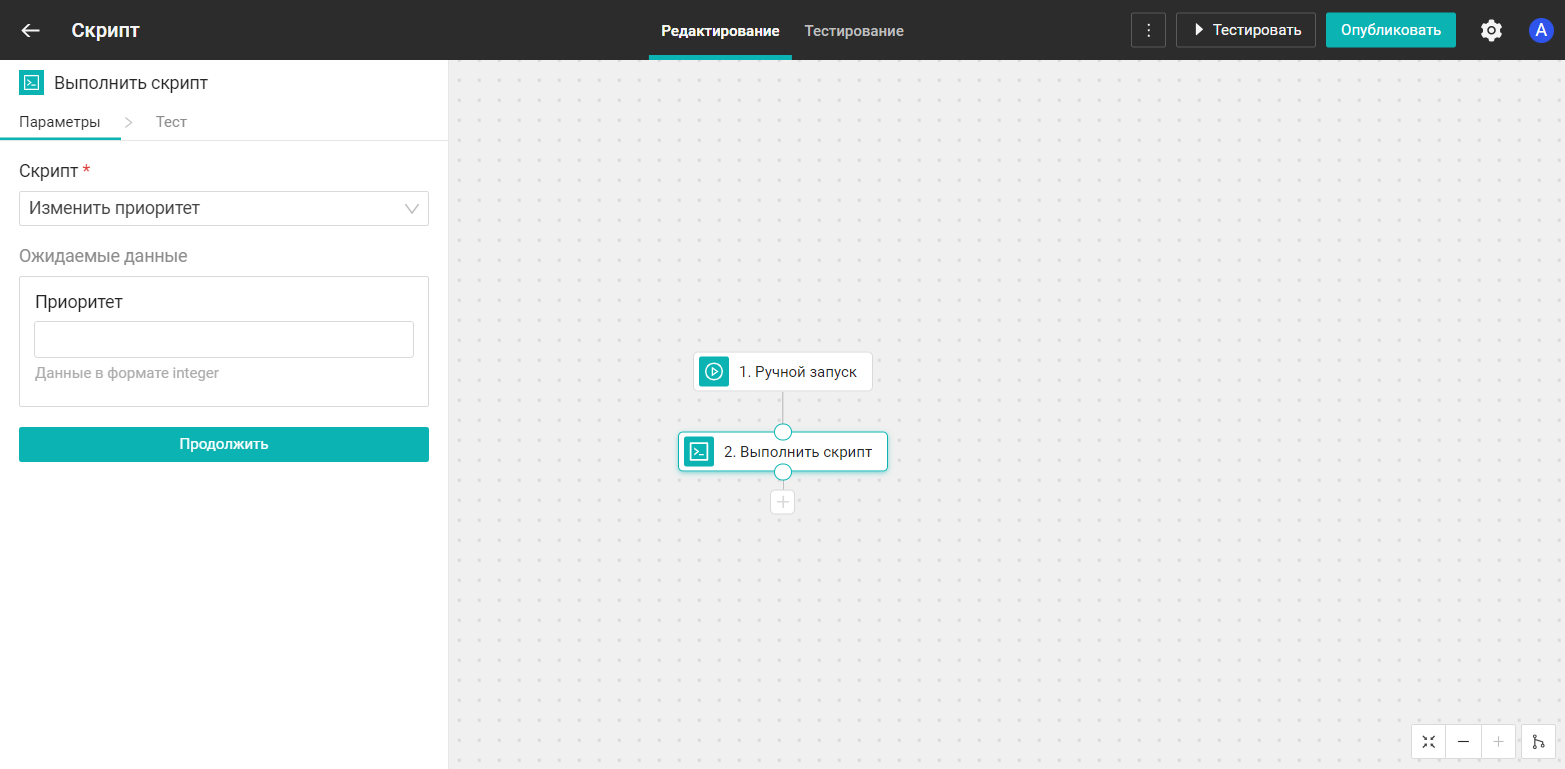Click the top connector of Выполнить скрипт node

(783, 432)
